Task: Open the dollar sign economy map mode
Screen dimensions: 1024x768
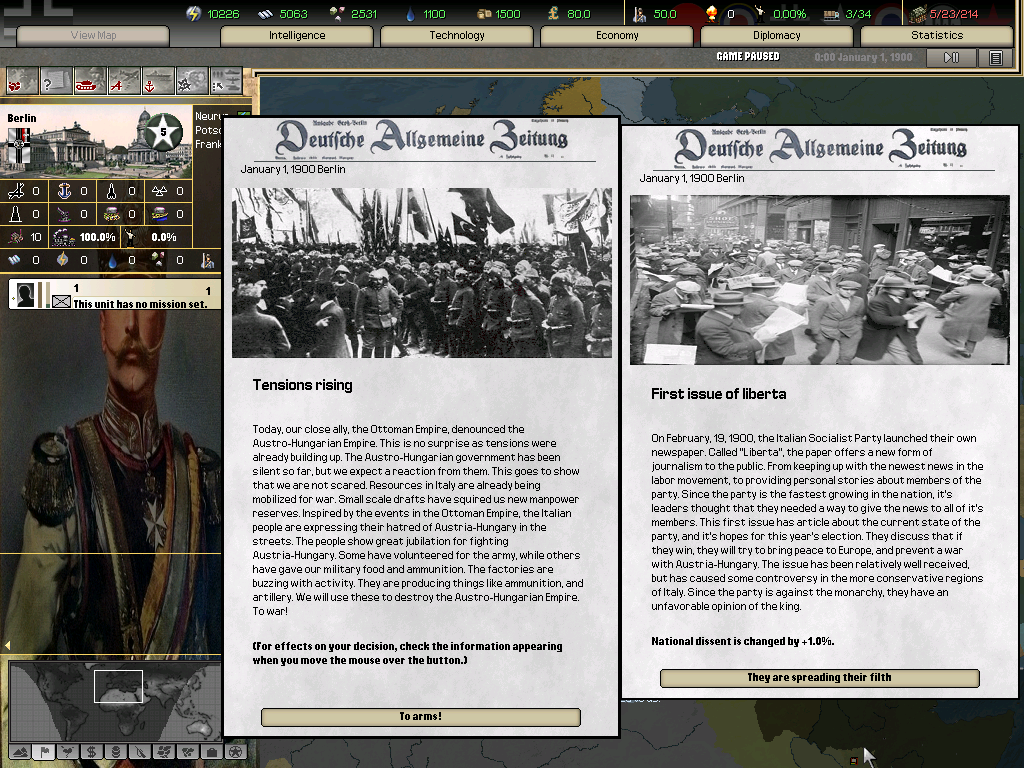Action: coord(92,753)
